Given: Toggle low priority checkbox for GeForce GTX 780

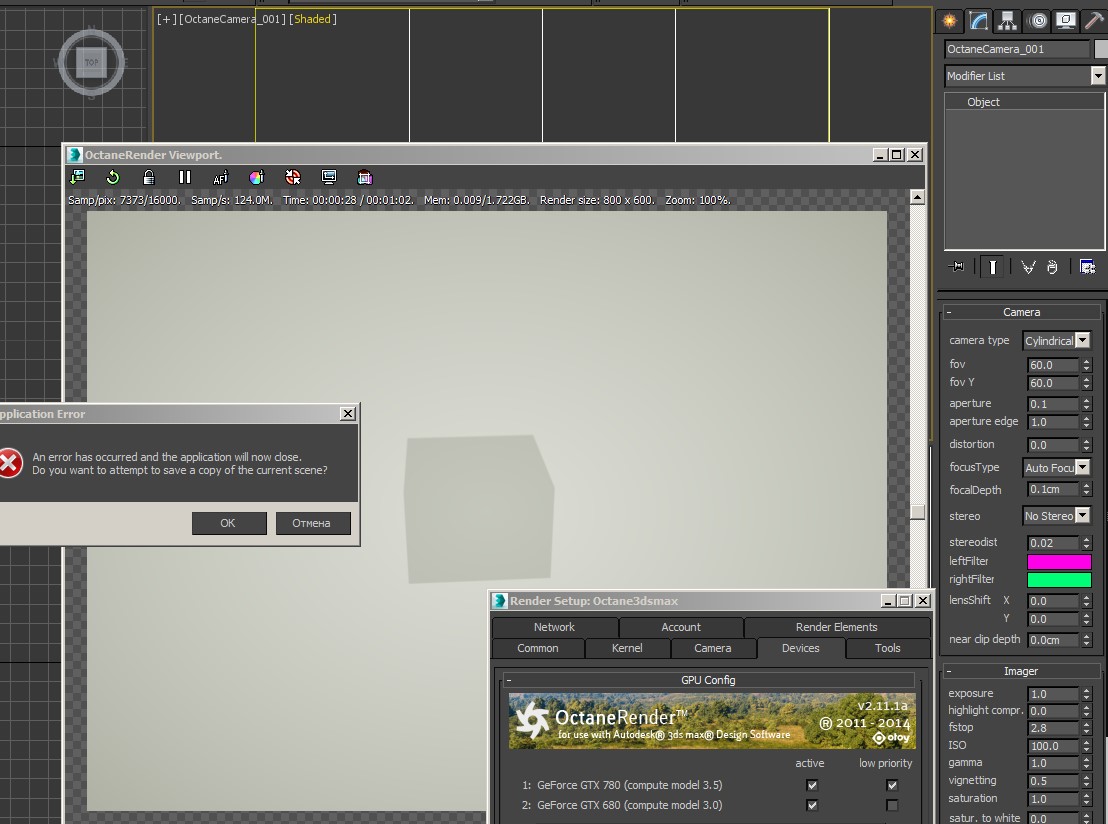Looking at the screenshot, I should point(892,785).
